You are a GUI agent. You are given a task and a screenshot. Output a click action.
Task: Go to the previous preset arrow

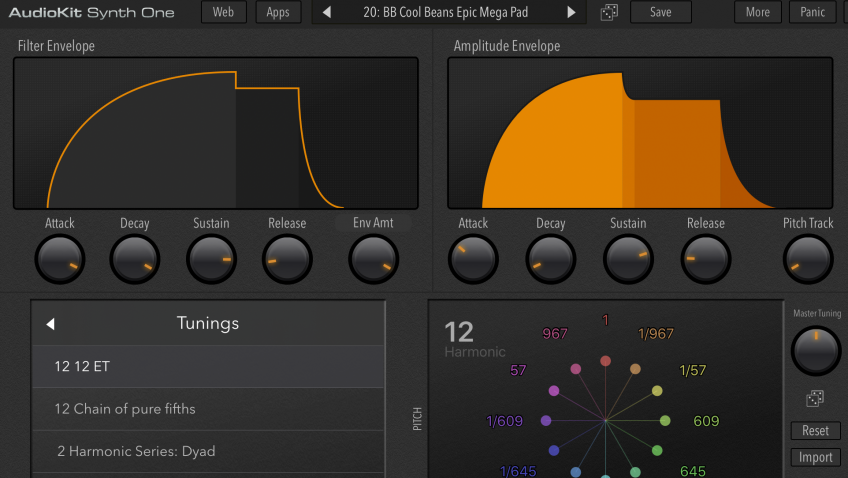pyautogui.click(x=327, y=12)
